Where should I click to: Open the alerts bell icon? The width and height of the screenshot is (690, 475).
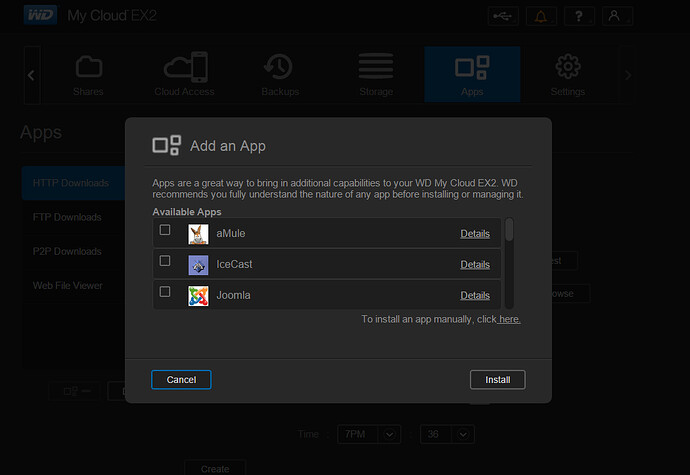pyautogui.click(x=541, y=17)
